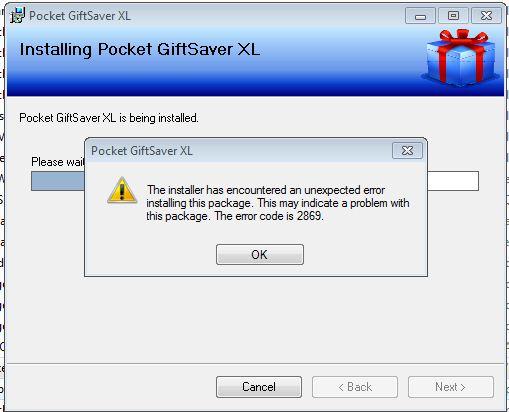
Task: Close the main installer window
Action: tap(486, 16)
